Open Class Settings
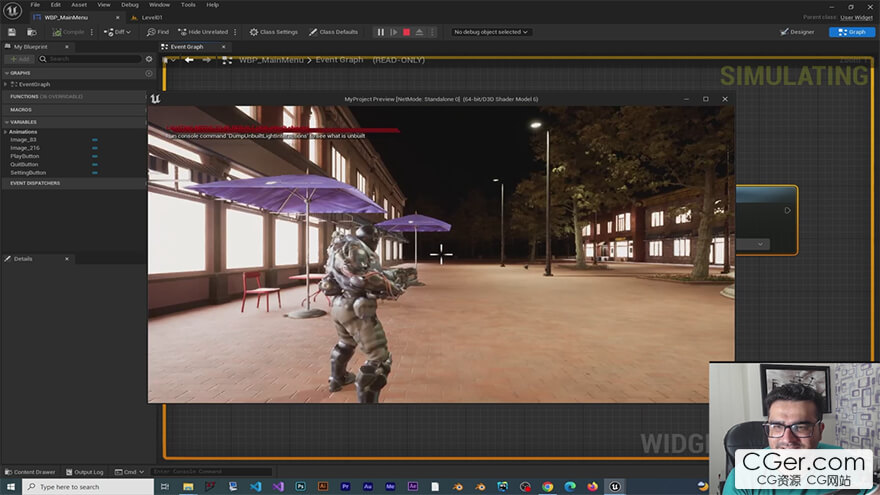Viewport: 880px width, 495px height. [x=274, y=32]
